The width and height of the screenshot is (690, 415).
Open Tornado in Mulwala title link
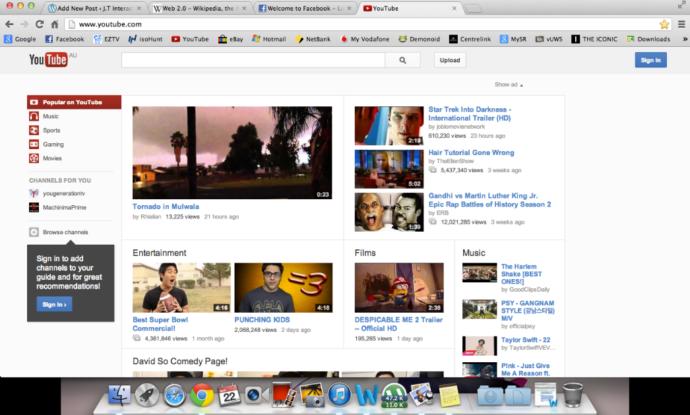coord(166,206)
